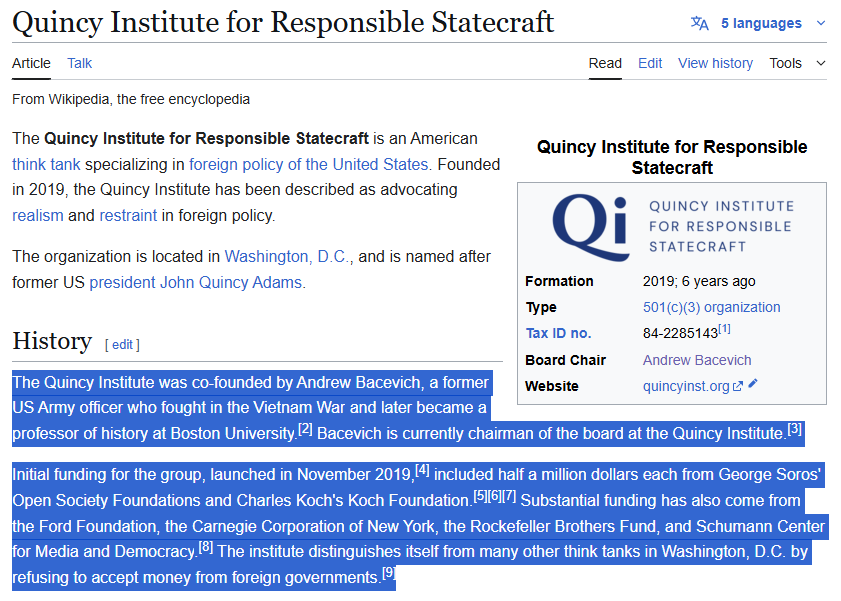Open the Tax ID reference [1]
Viewport: 841px width, 601px height.
[724, 329]
